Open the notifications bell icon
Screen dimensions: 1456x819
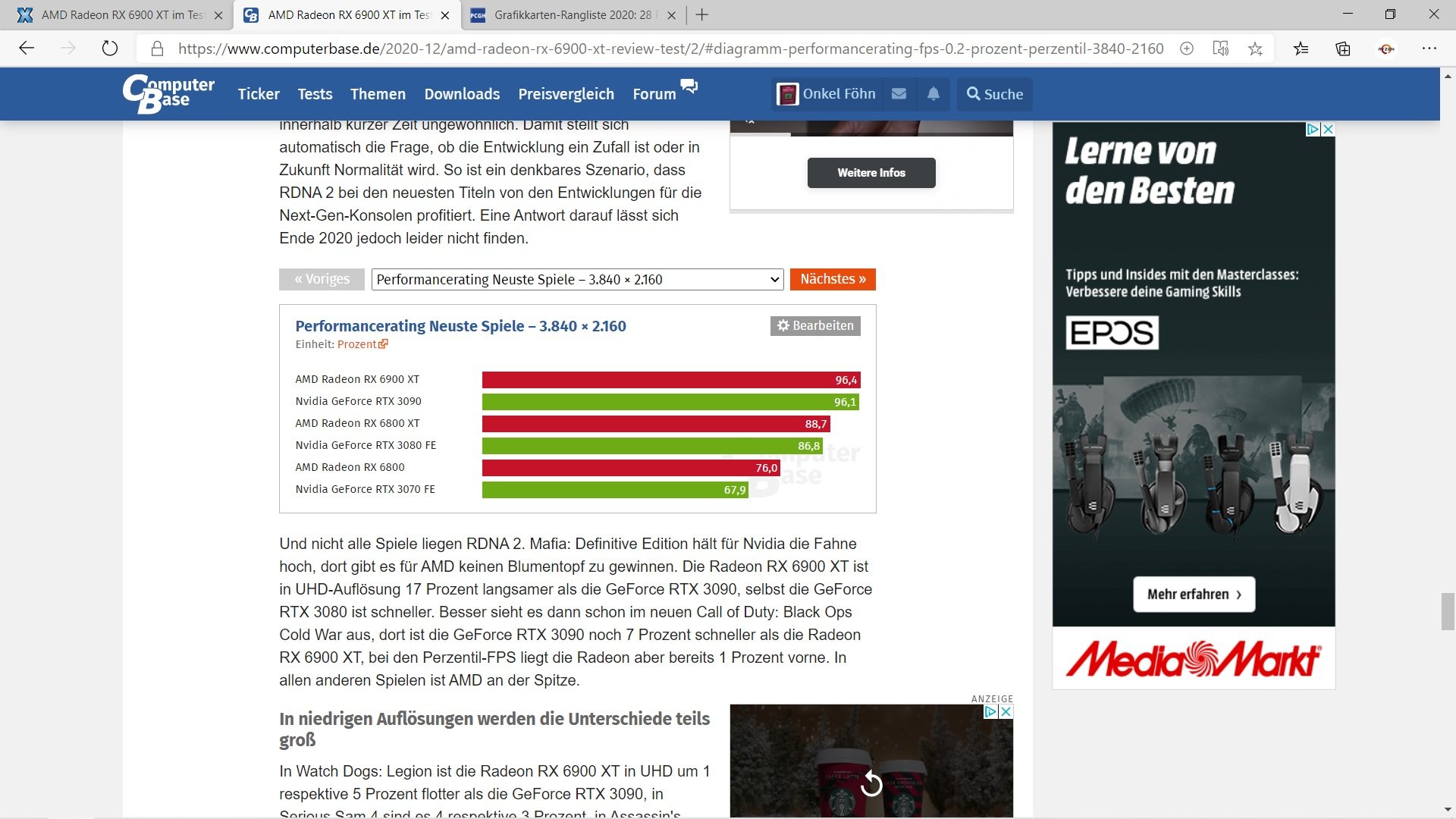tap(934, 94)
